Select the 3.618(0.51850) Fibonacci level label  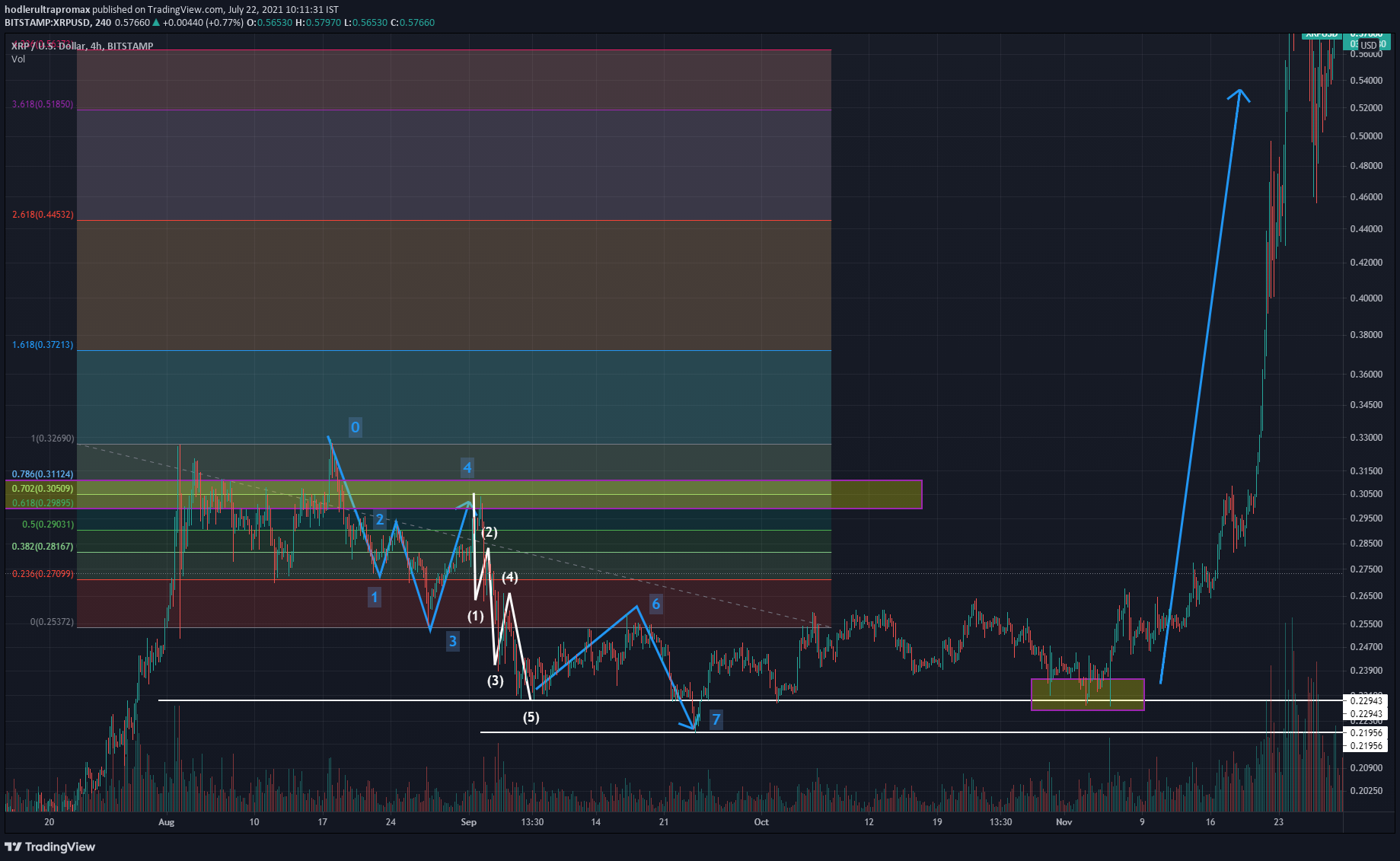coord(43,104)
